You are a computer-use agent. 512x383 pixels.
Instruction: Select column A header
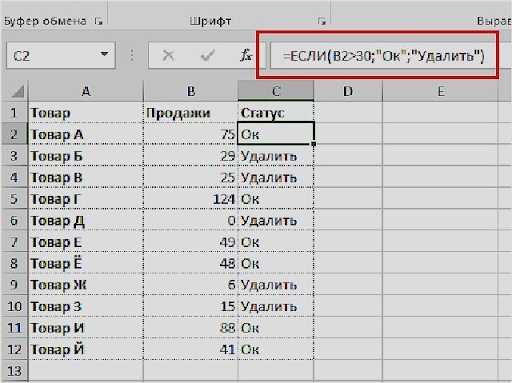click(86, 91)
